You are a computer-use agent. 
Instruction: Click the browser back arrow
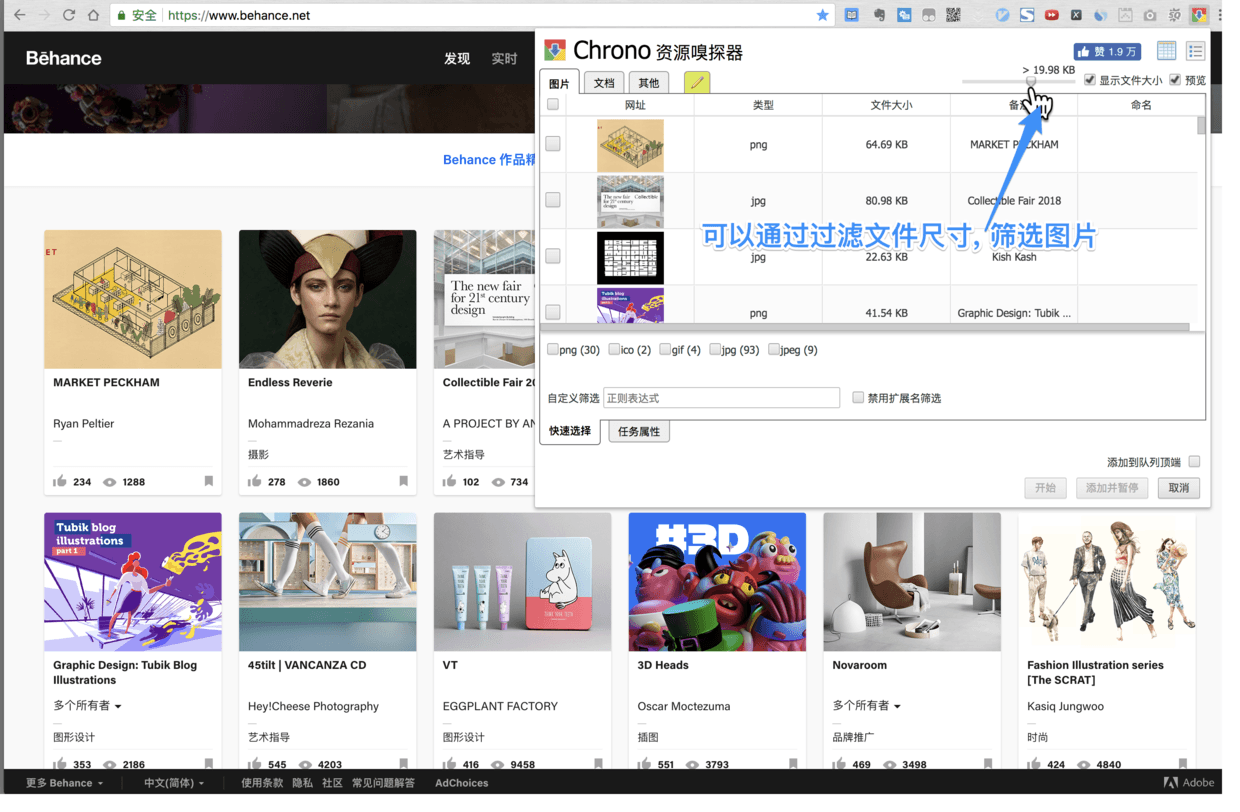(19, 15)
